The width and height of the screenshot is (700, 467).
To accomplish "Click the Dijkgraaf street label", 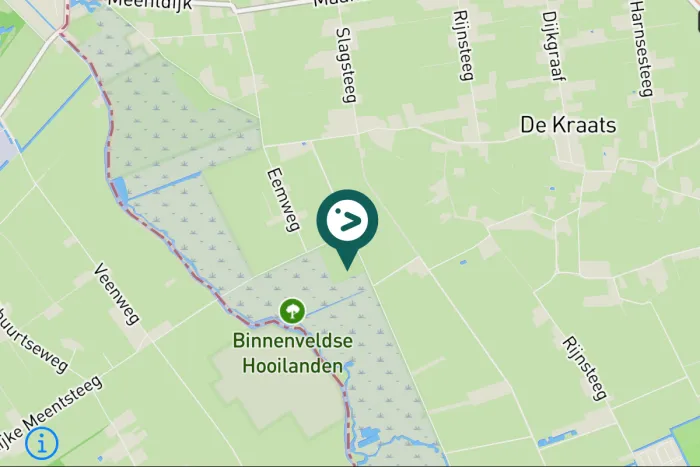I will 554,46.
